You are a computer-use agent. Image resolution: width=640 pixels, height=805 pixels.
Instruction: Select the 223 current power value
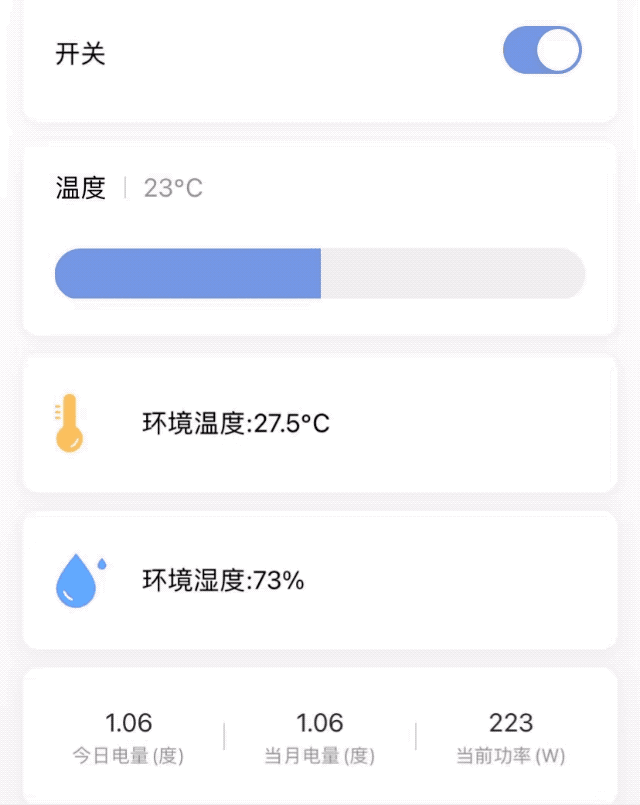click(511, 722)
